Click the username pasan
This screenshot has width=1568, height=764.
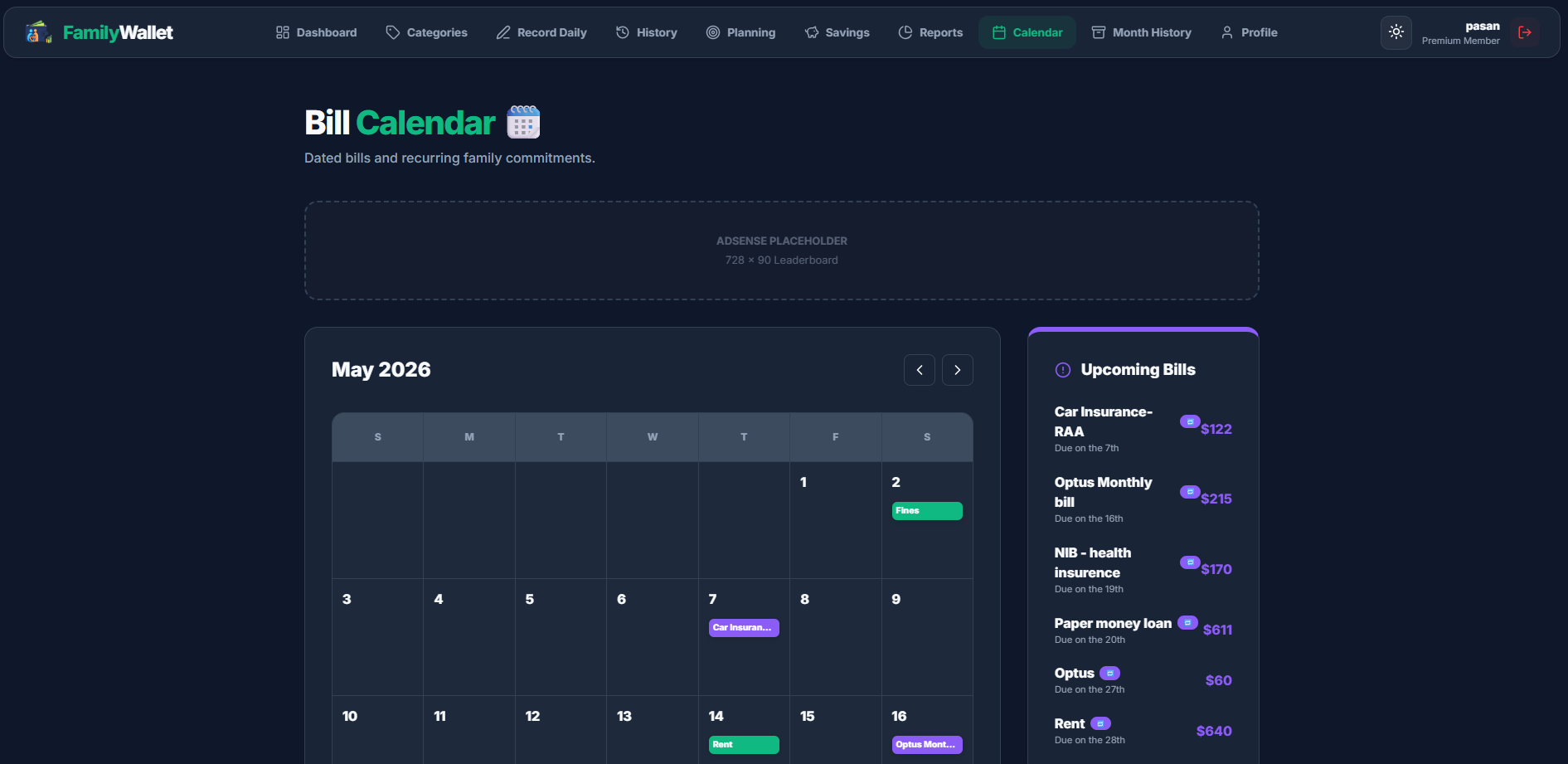point(1483,27)
